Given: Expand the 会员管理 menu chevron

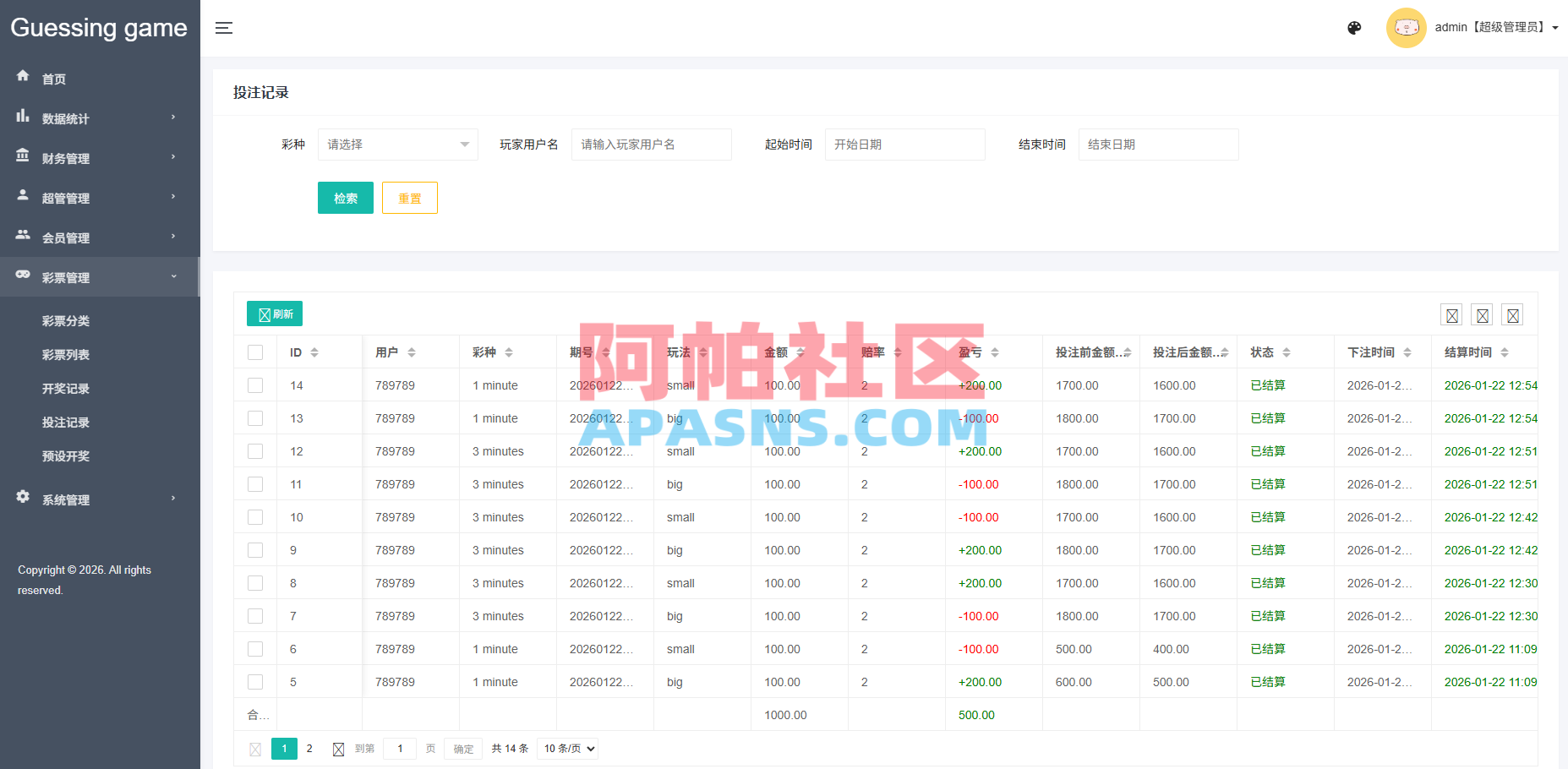Looking at the screenshot, I should (173, 237).
